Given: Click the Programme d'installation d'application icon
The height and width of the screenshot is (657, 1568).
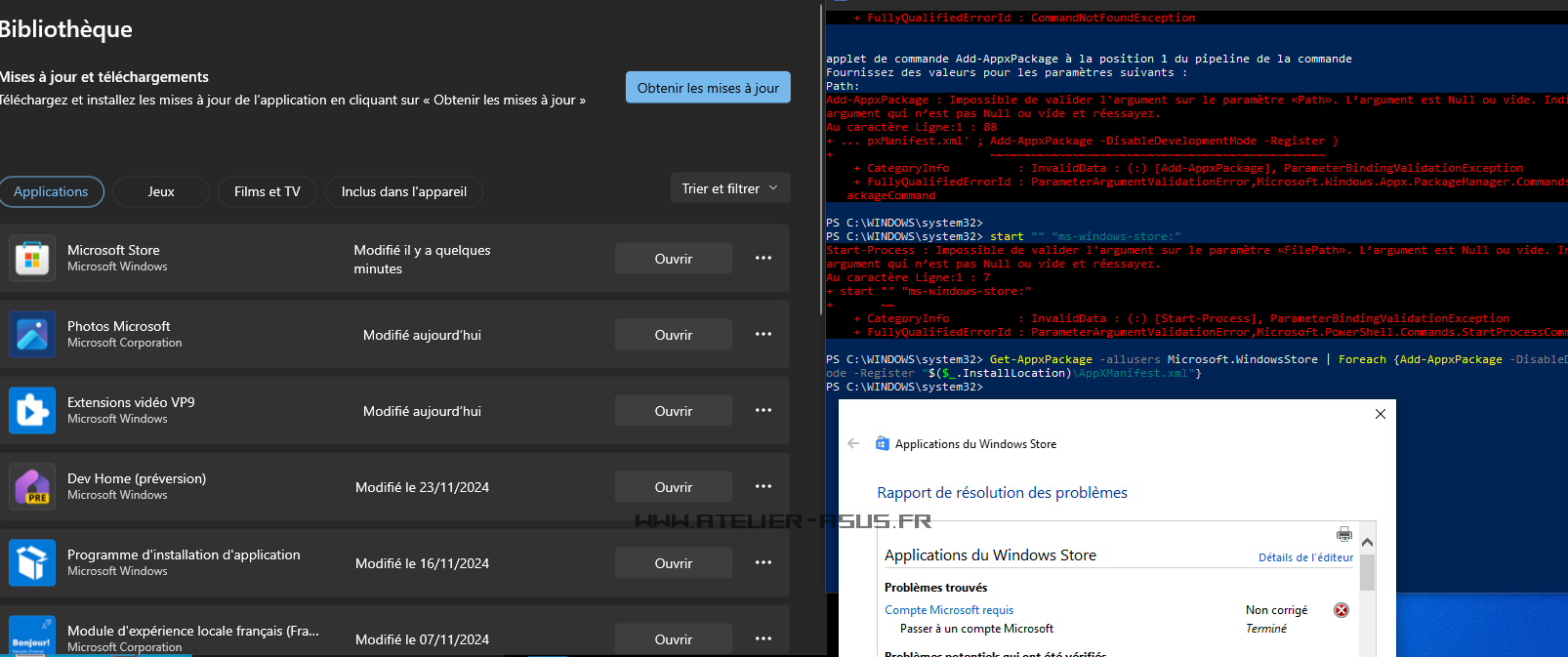Looking at the screenshot, I should [32, 563].
